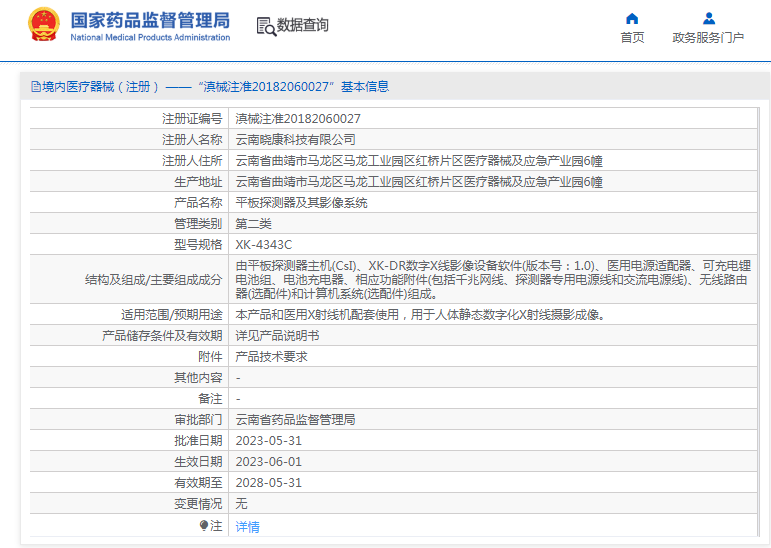Click the 其他内容 row label

(198, 378)
